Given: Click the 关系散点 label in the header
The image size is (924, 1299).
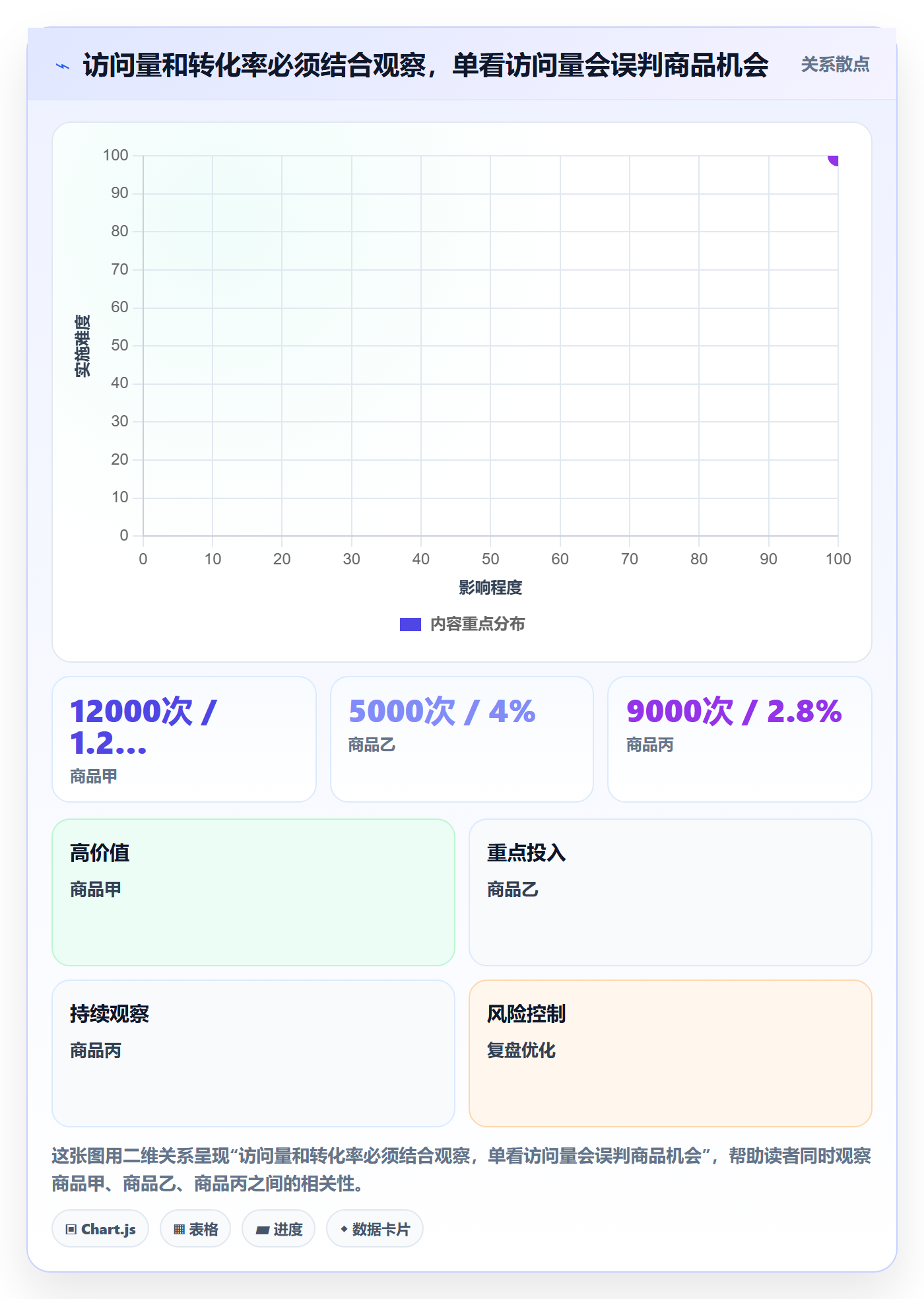Looking at the screenshot, I should pyautogui.click(x=835, y=65).
